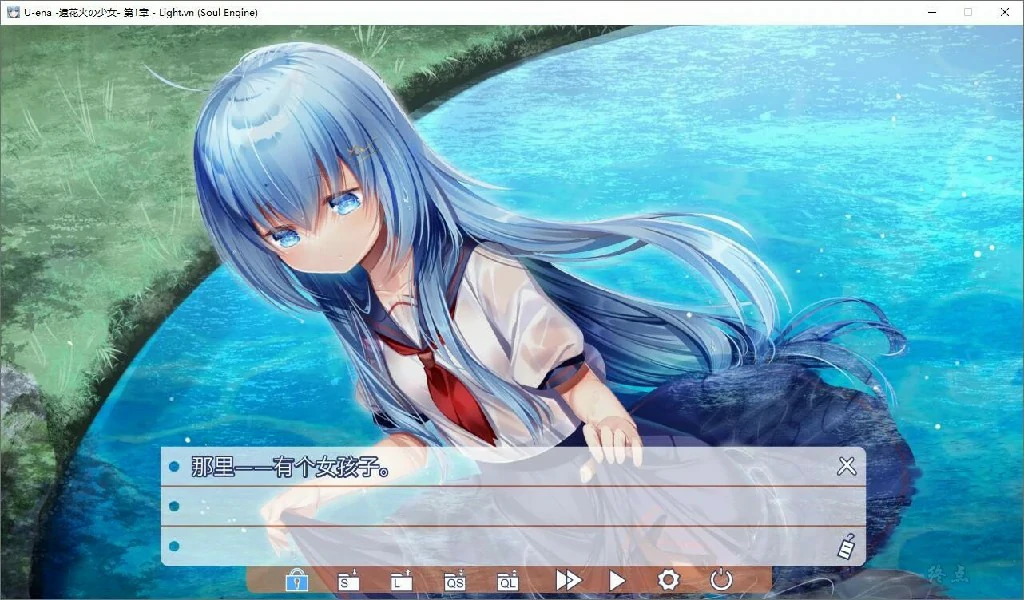Screen dimensions: 1024x600
Task: Enable skip mode with the fast-forward icon
Action: point(568,580)
